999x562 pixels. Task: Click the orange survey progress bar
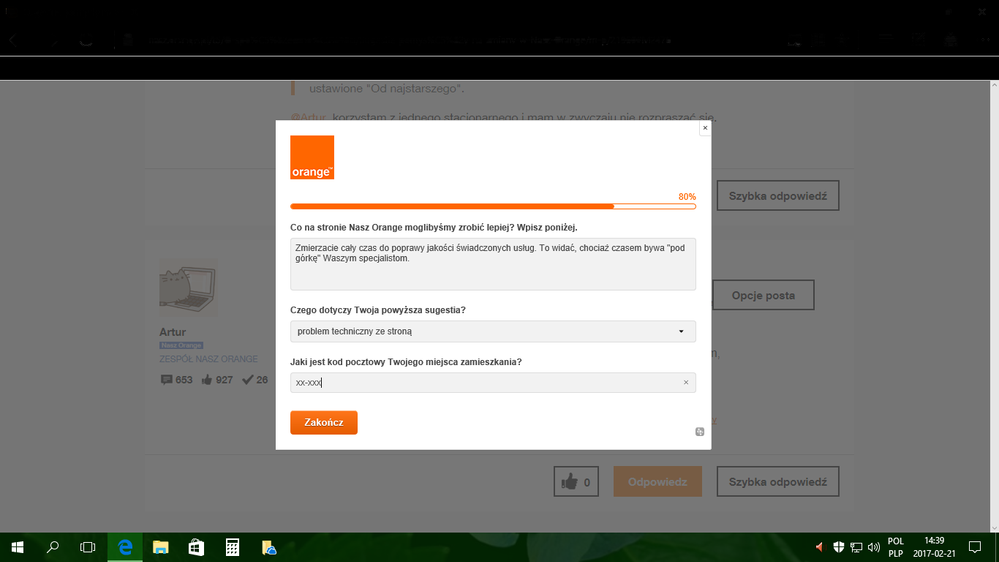tap(492, 206)
